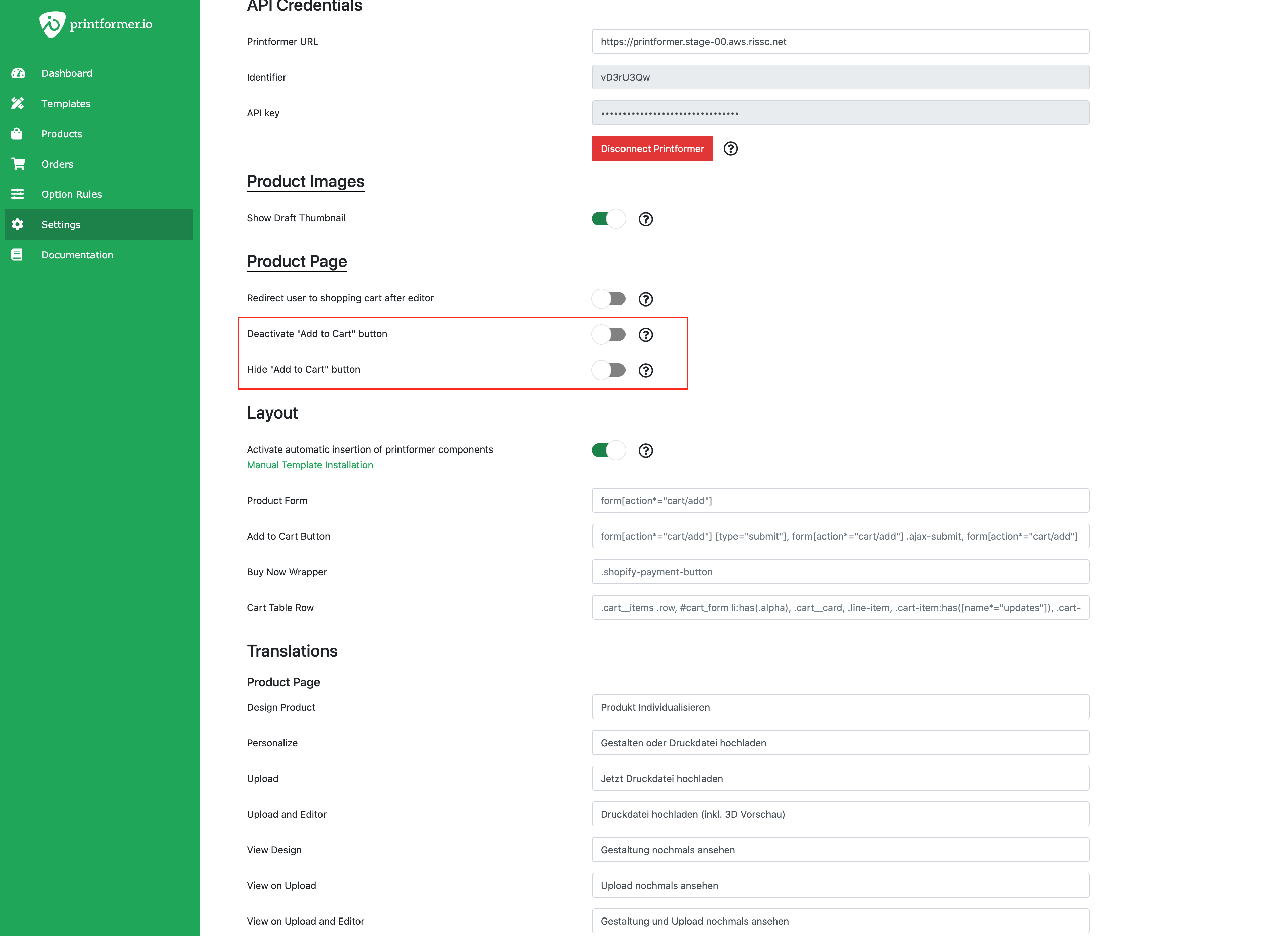Toggle Deactivate "Add to Cart" button switch
Screen dimensions: 1288x936
(x=608, y=335)
